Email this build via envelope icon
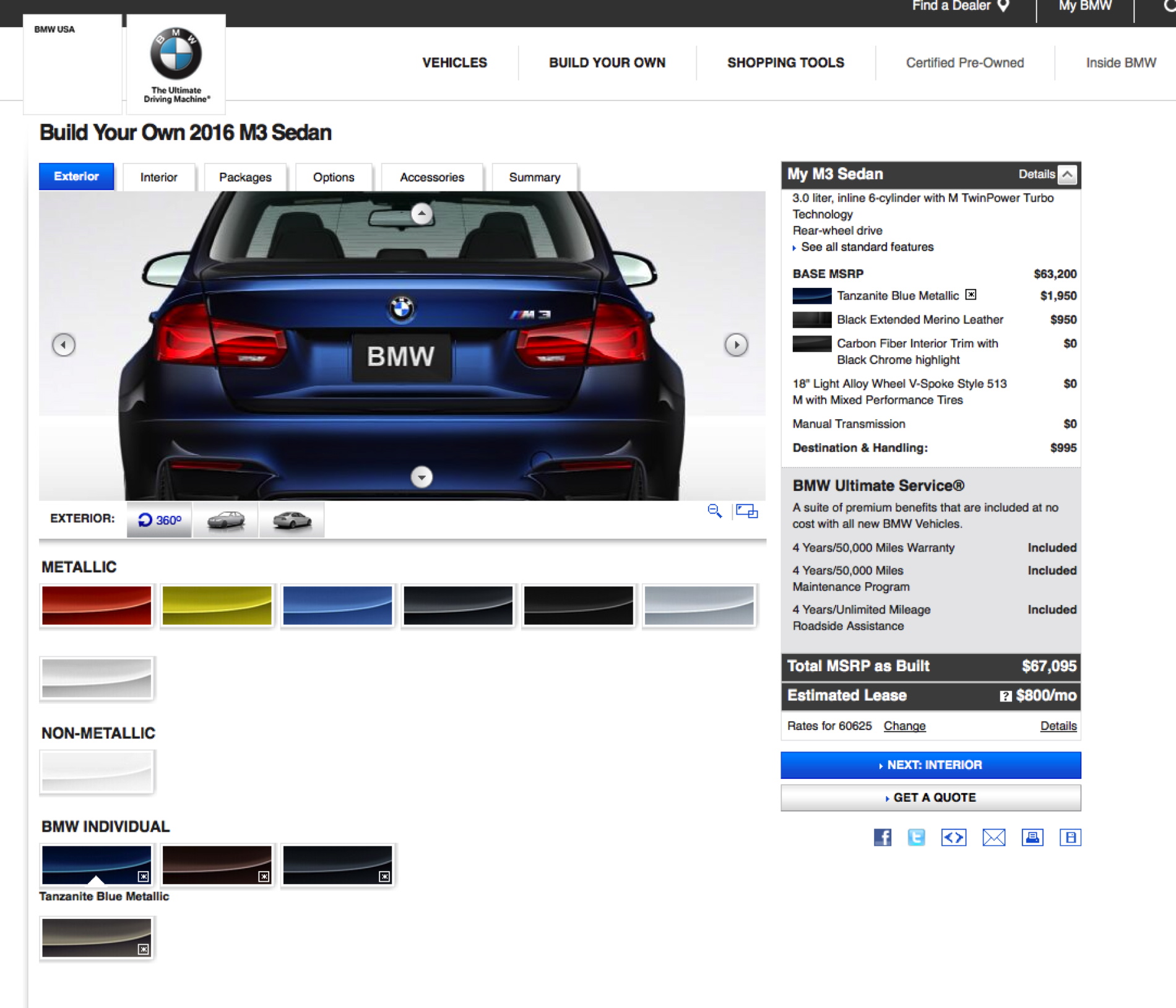1176x1008 pixels. [993, 838]
